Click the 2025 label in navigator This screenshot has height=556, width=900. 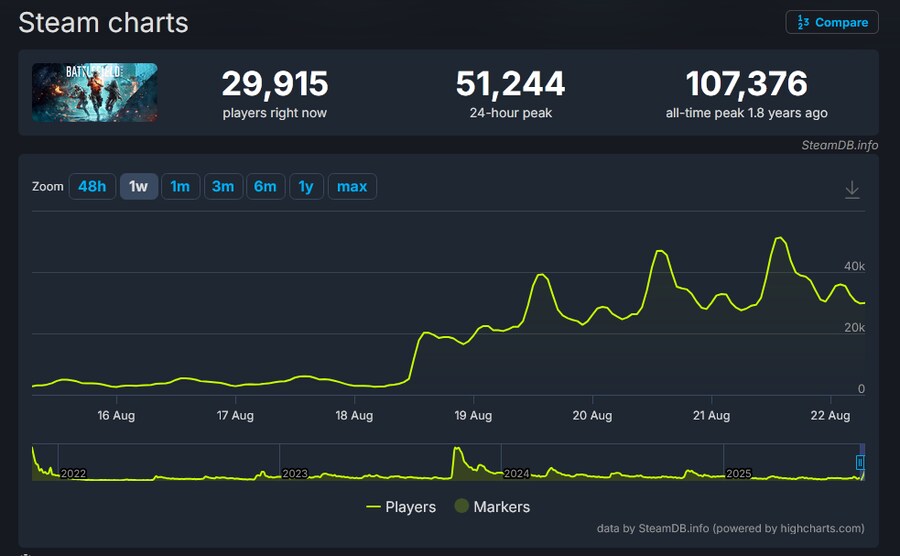(x=739, y=473)
